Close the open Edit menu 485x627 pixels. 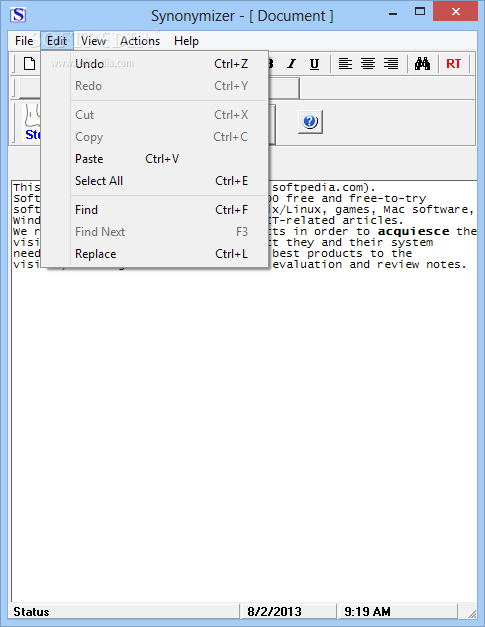click(57, 41)
